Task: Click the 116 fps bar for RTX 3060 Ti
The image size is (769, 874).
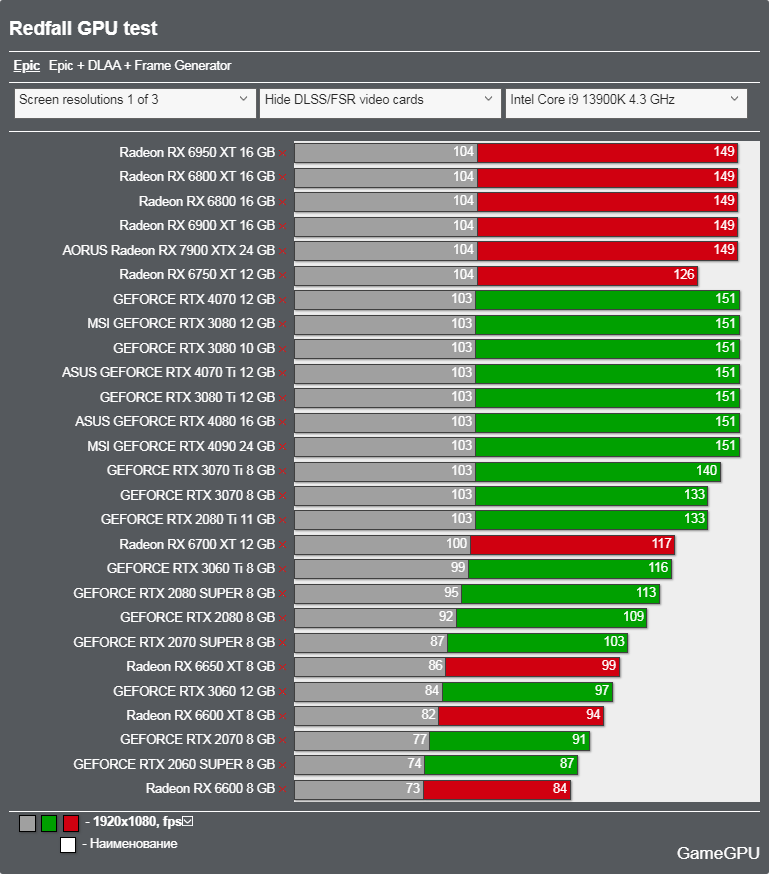Action: (x=570, y=569)
